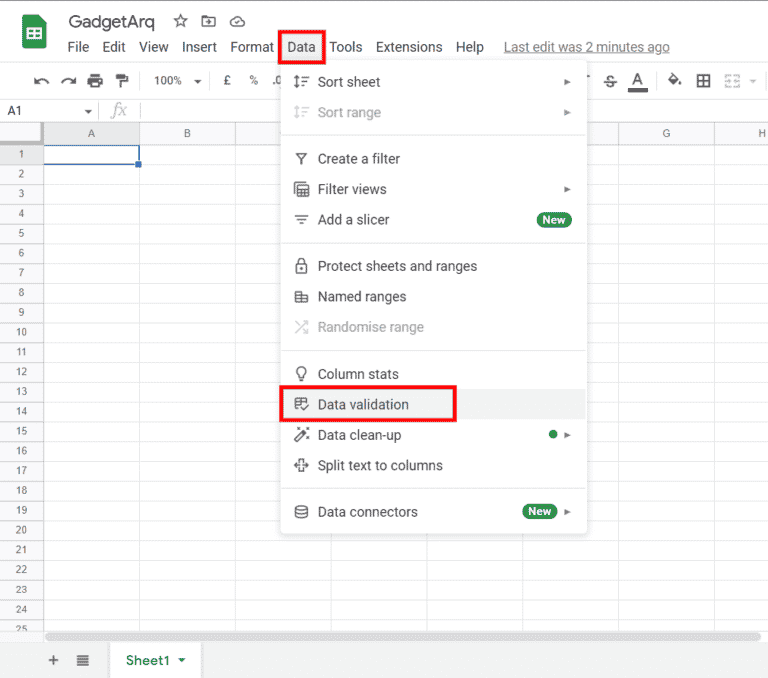This screenshot has width=768, height=678.
Task: Expand Sort sheet submenu
Action: [434, 82]
